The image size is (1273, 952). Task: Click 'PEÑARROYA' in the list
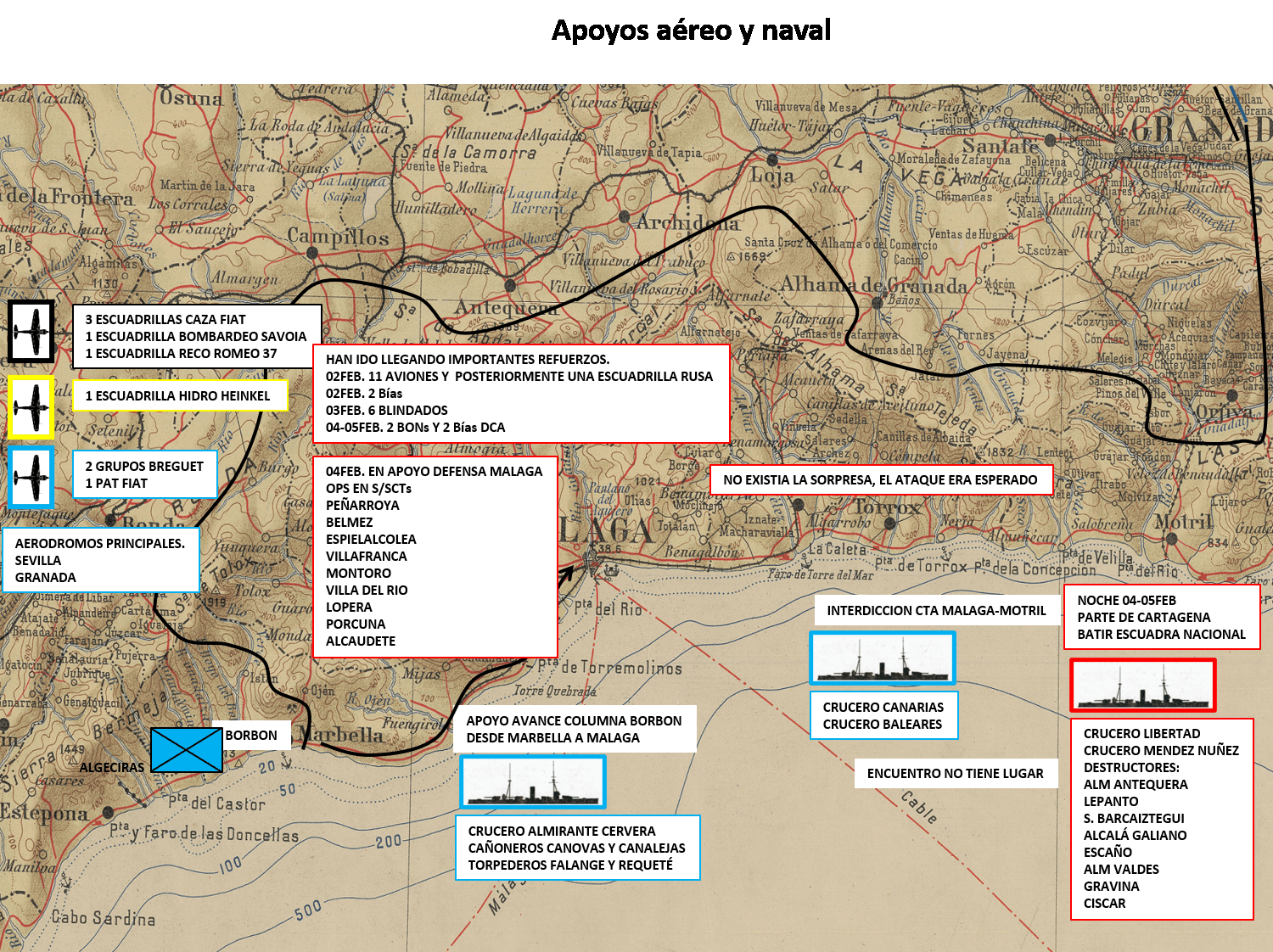pyautogui.click(x=362, y=506)
